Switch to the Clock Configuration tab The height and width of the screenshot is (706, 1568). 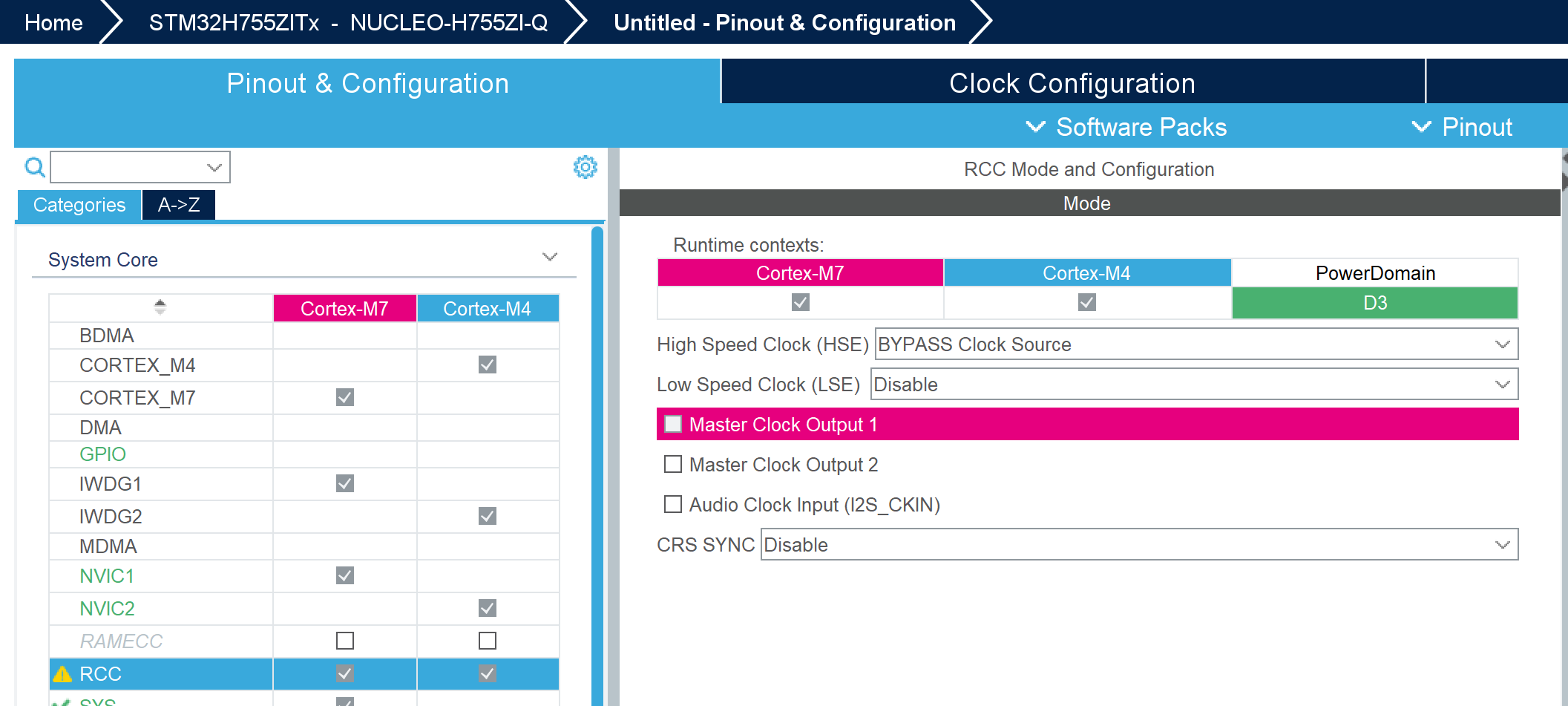1071,82
